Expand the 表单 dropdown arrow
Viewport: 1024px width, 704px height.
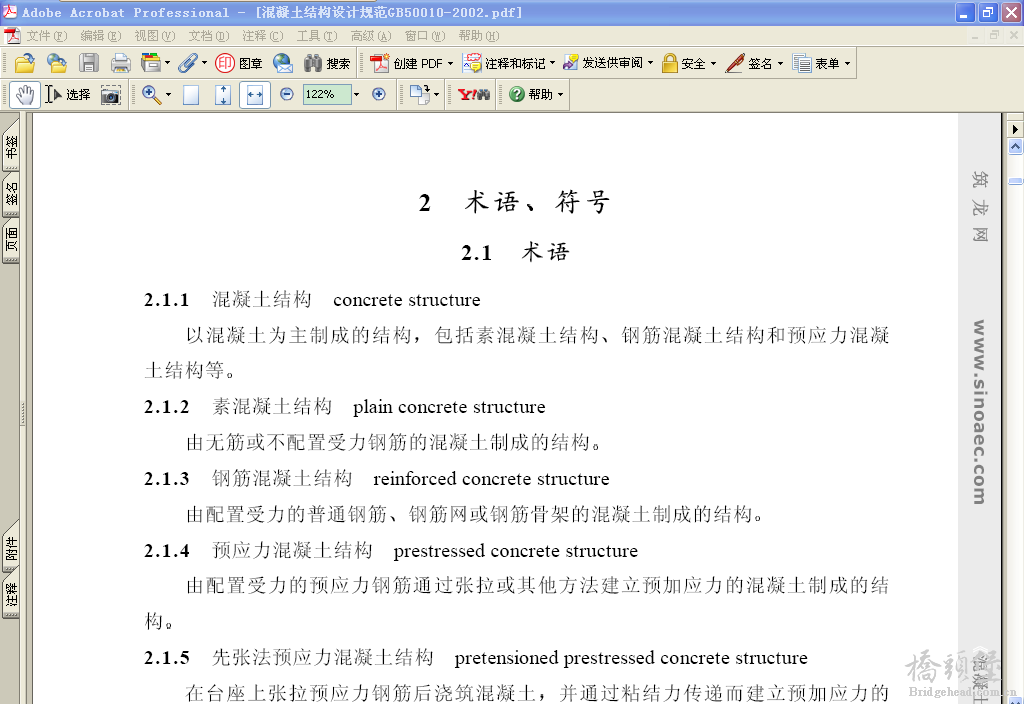(848, 63)
